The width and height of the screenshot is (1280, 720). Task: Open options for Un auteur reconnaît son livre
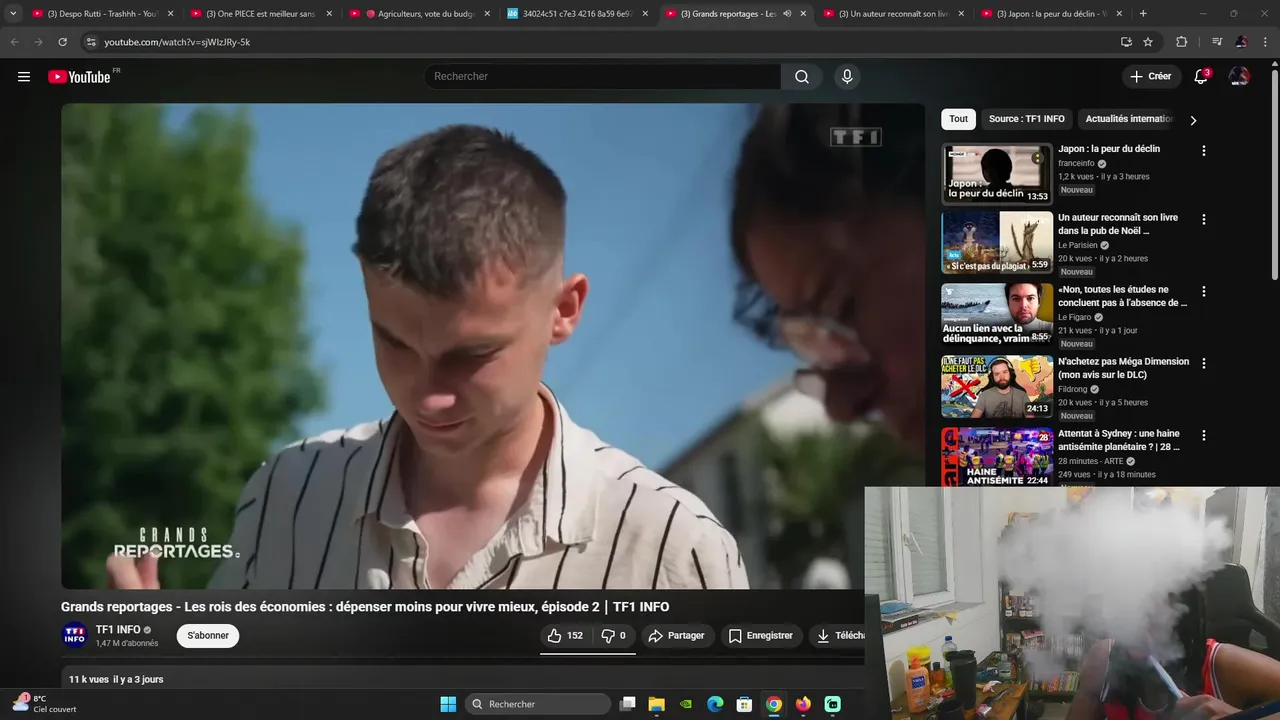click(x=1204, y=219)
